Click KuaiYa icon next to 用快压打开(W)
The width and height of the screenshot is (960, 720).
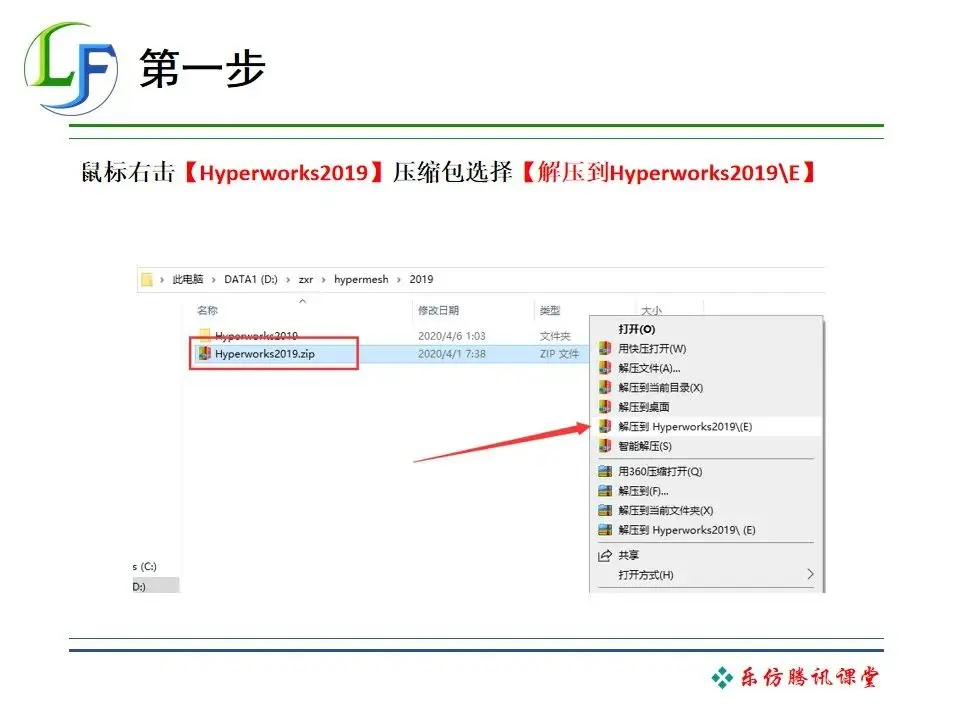[605, 348]
